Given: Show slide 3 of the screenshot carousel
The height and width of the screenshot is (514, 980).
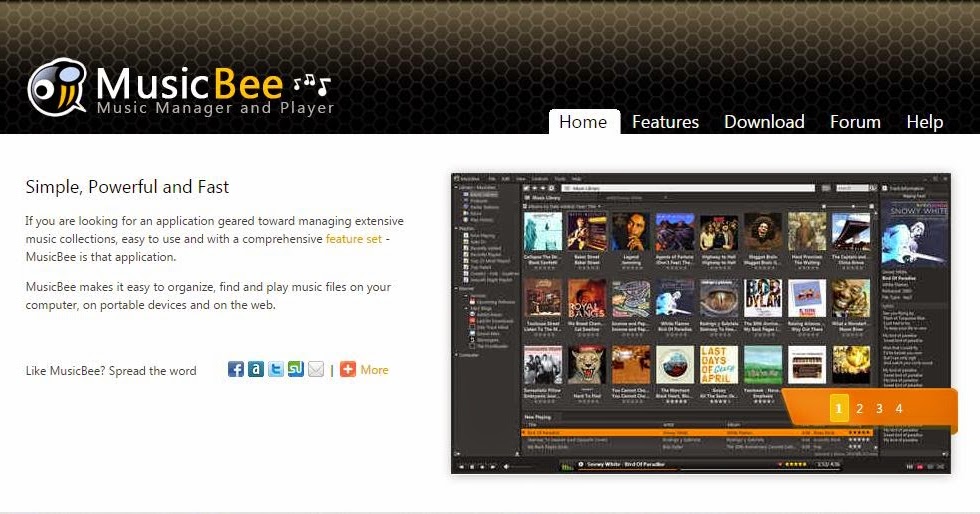Looking at the screenshot, I should pyautogui.click(x=879, y=409).
